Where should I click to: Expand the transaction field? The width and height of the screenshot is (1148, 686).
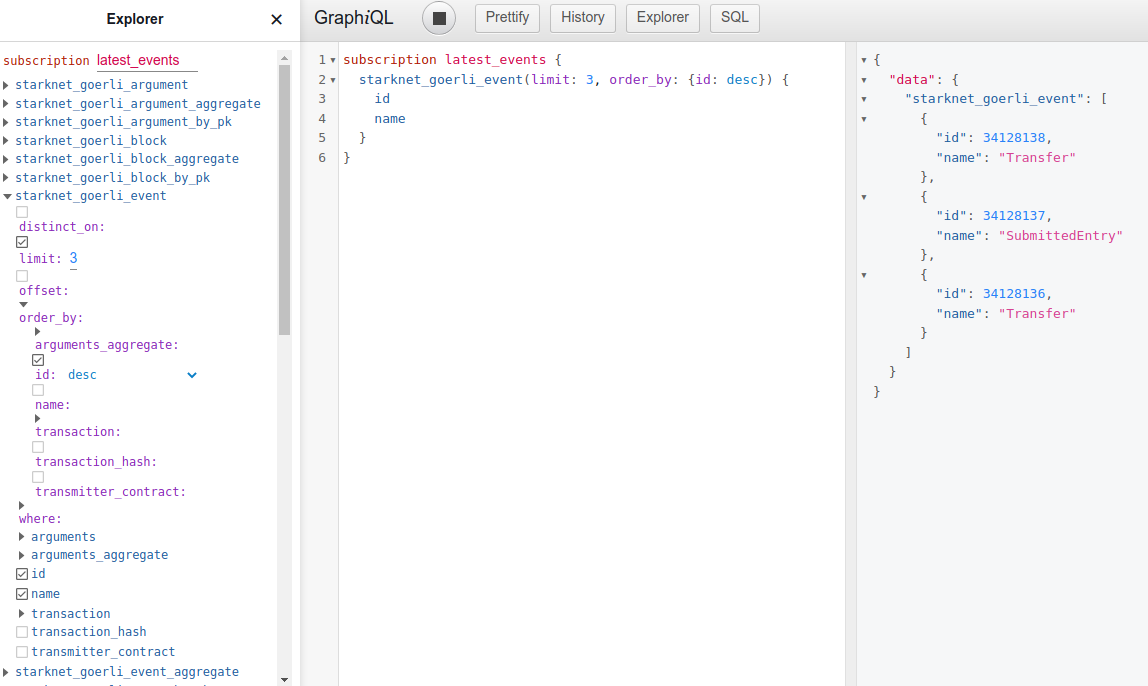point(21,614)
